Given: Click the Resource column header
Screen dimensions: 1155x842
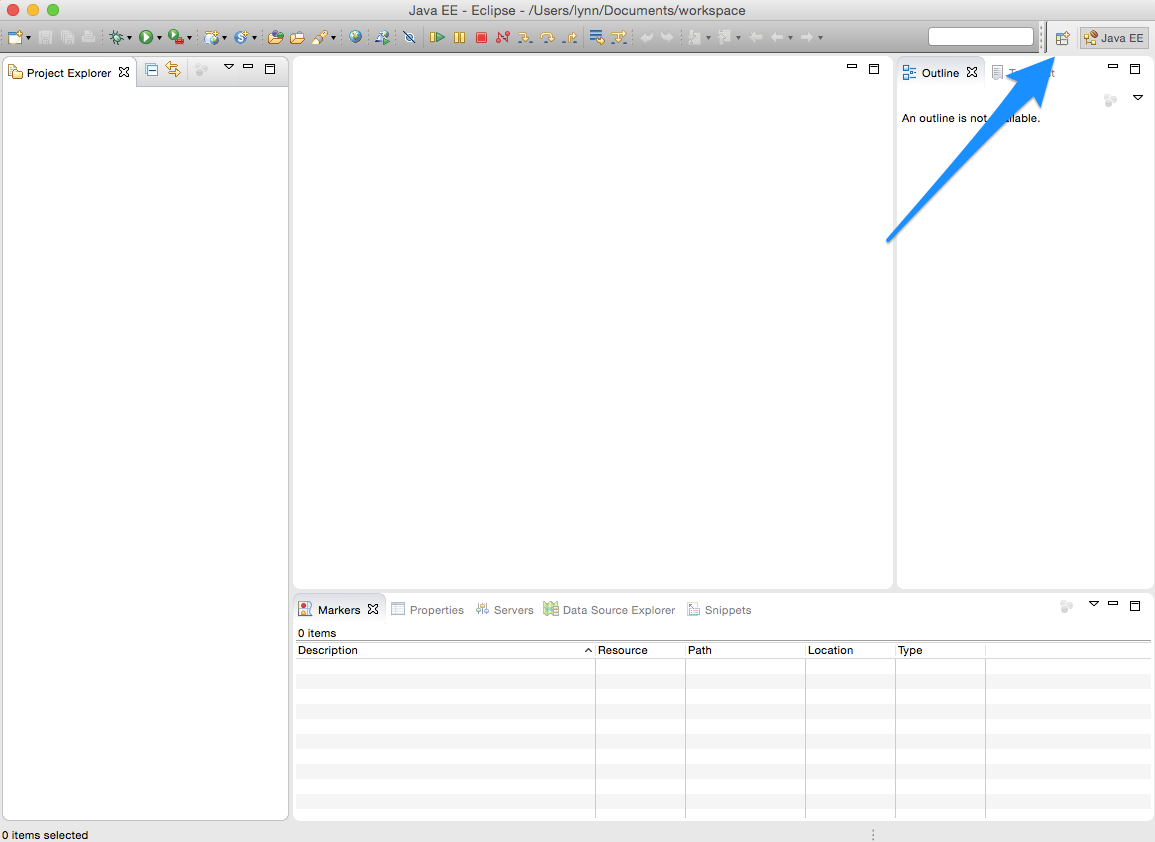Looking at the screenshot, I should (640, 650).
